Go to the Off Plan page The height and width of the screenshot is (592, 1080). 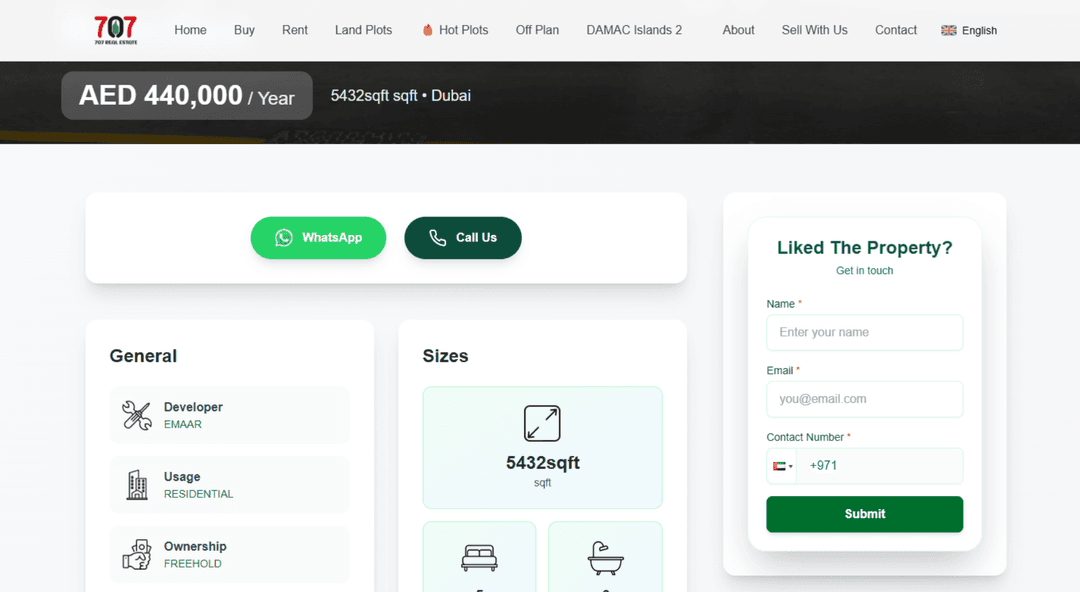[x=537, y=30]
